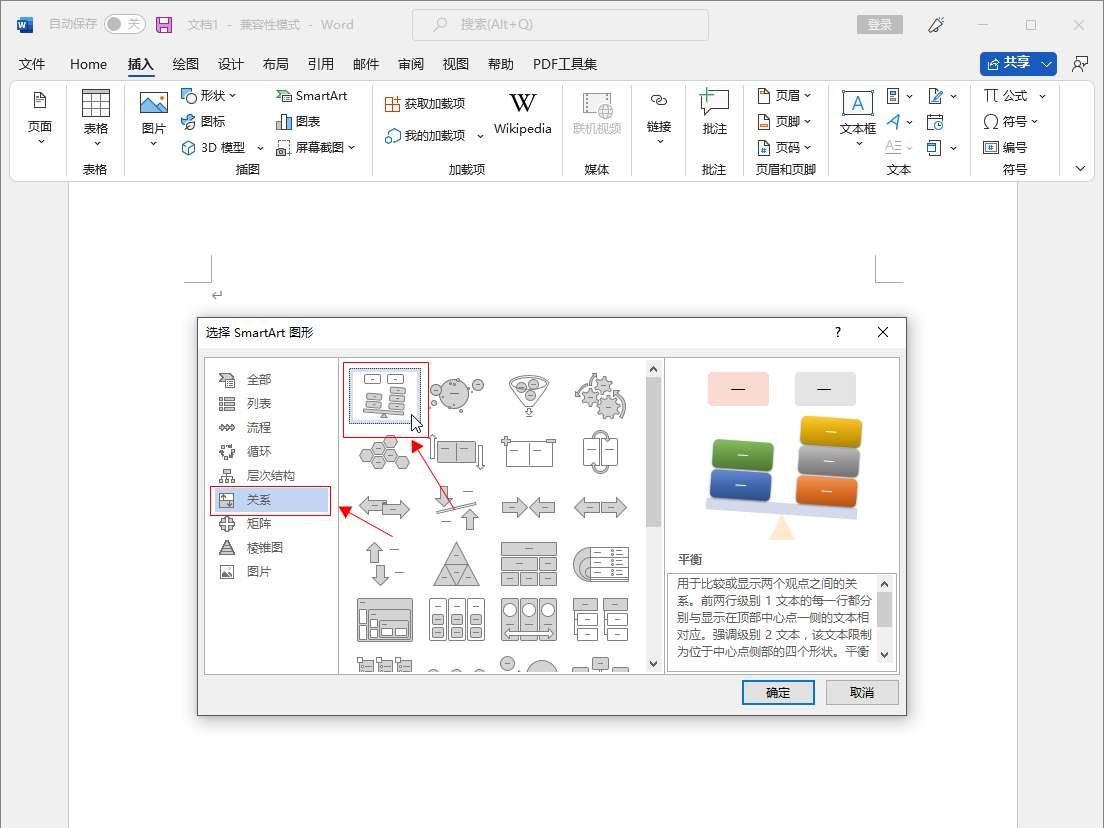Open the 链接 links dropdown
Screen dimensions: 1104x828
[x=658, y=118]
